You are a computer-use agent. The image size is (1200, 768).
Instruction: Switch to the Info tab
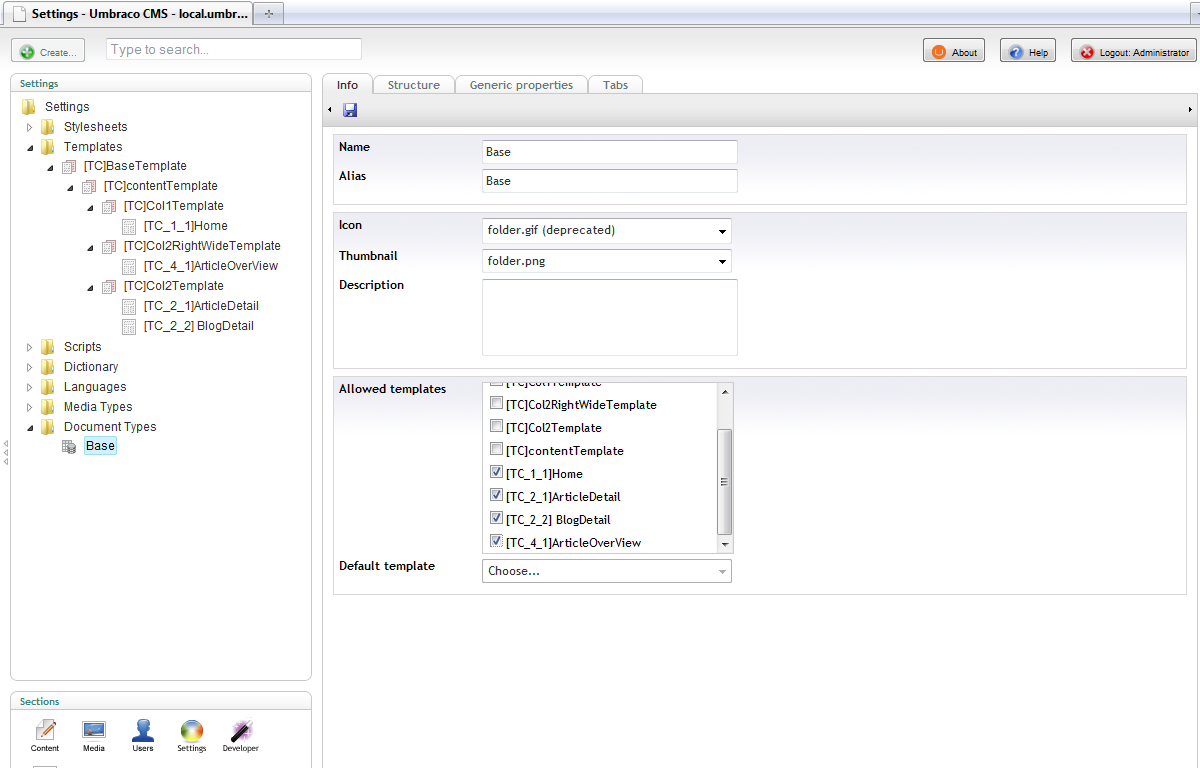(347, 85)
